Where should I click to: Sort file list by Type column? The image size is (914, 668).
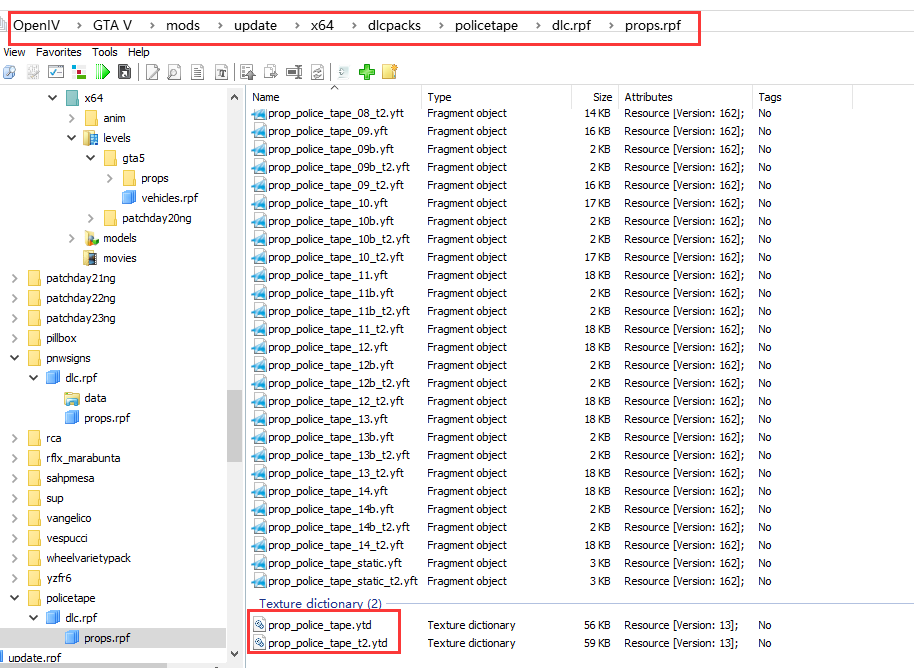pyautogui.click(x=496, y=97)
